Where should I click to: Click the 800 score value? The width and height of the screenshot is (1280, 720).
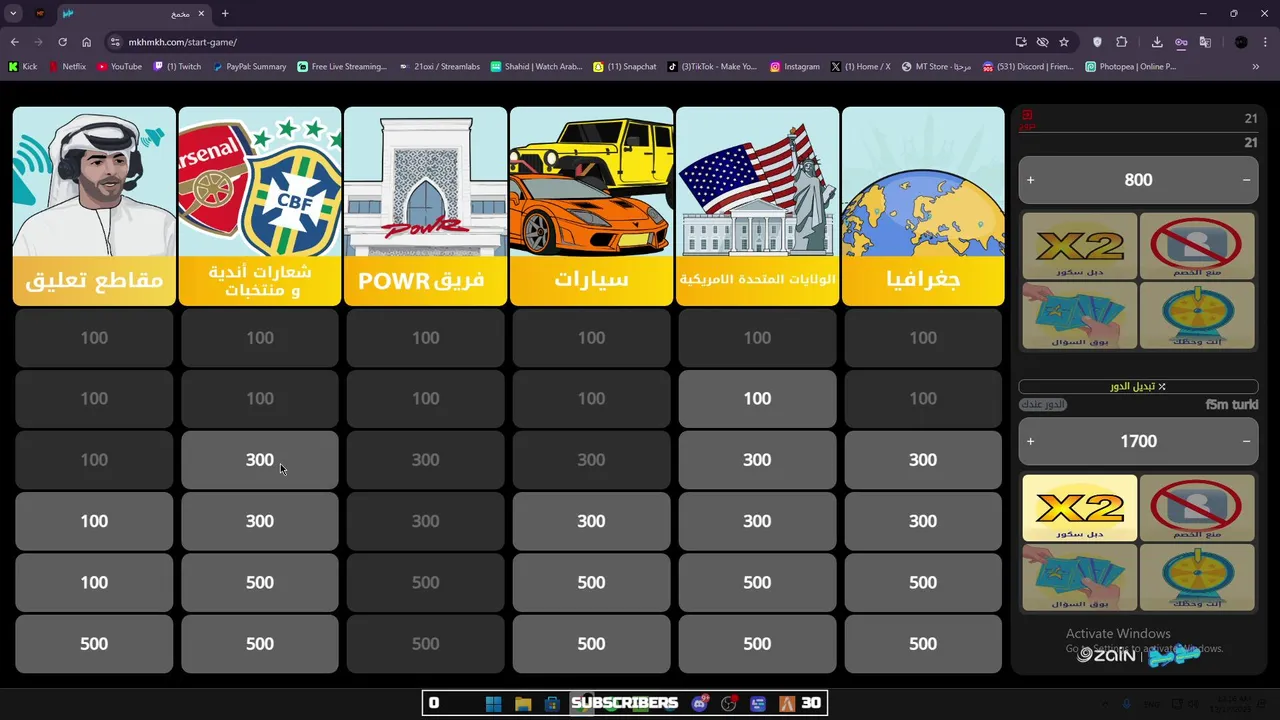tap(1138, 180)
